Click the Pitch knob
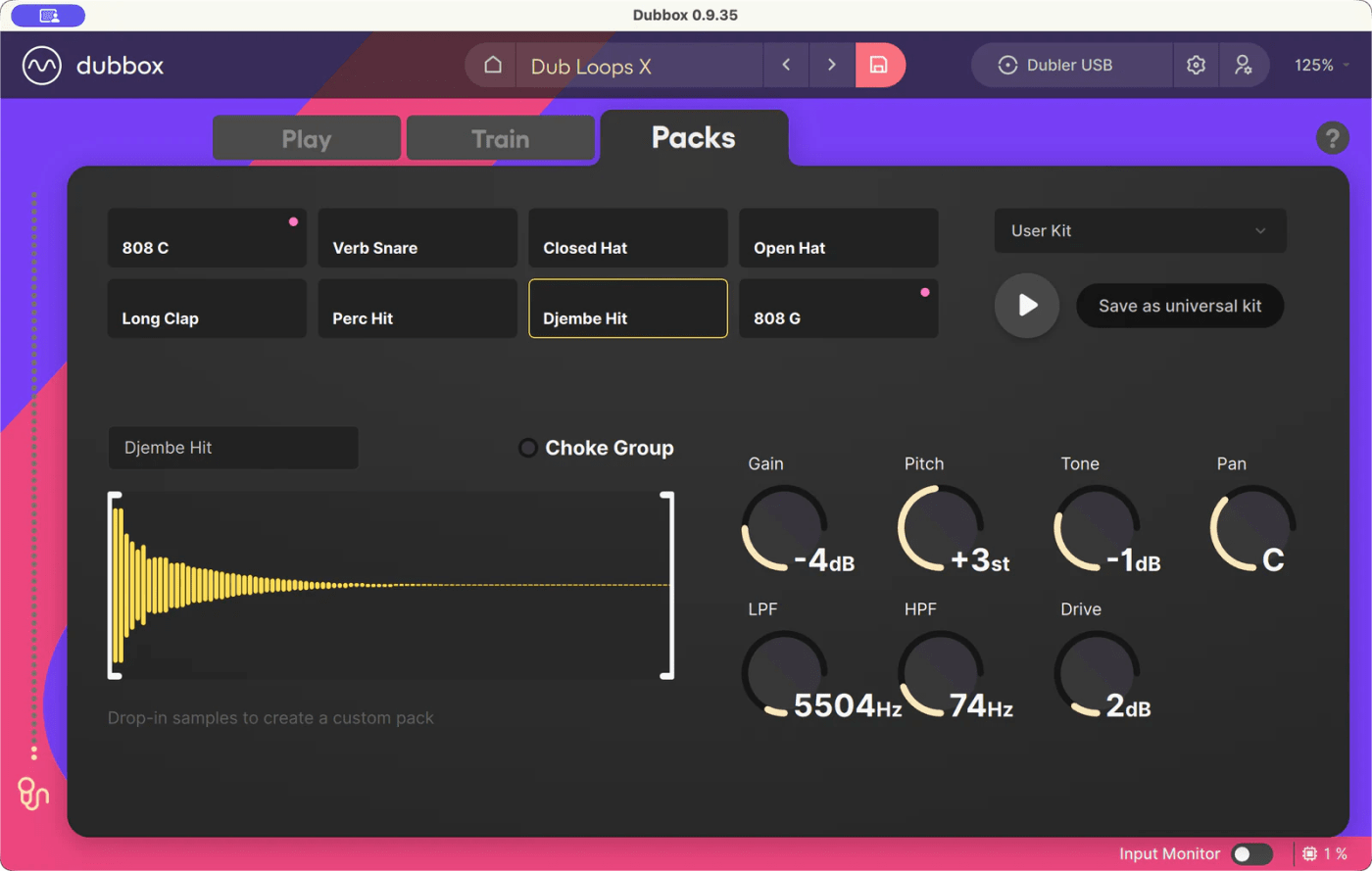Image resolution: width=1372 pixels, height=871 pixels. [x=941, y=527]
